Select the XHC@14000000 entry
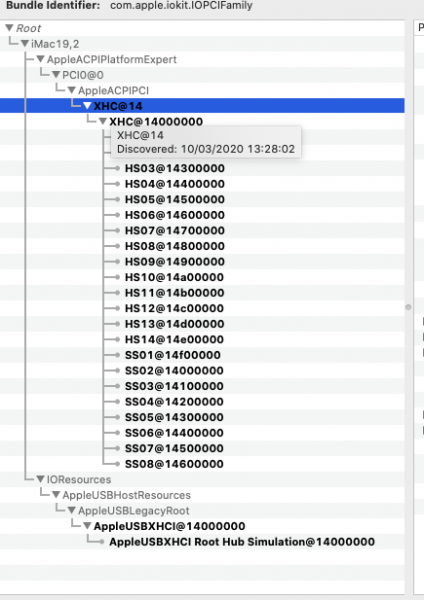Viewport: 424px width, 600px height. tap(156, 122)
